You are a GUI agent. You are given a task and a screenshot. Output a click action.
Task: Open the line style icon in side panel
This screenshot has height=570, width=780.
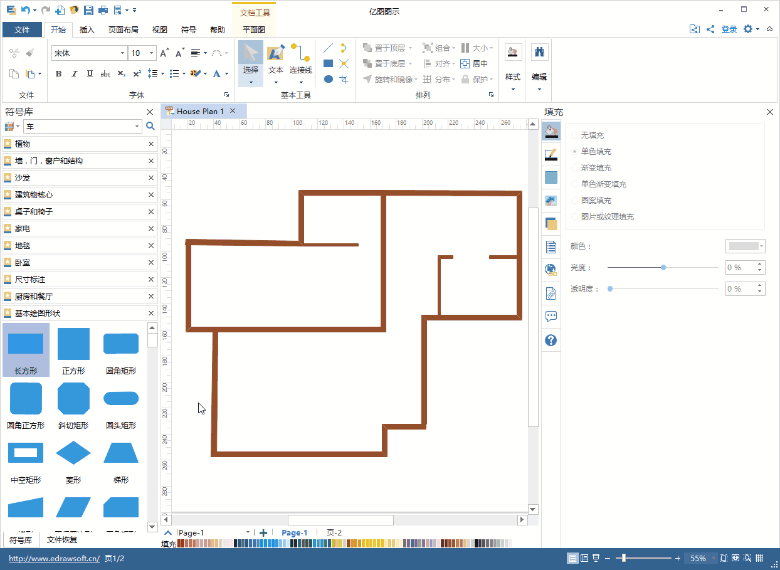[x=551, y=155]
